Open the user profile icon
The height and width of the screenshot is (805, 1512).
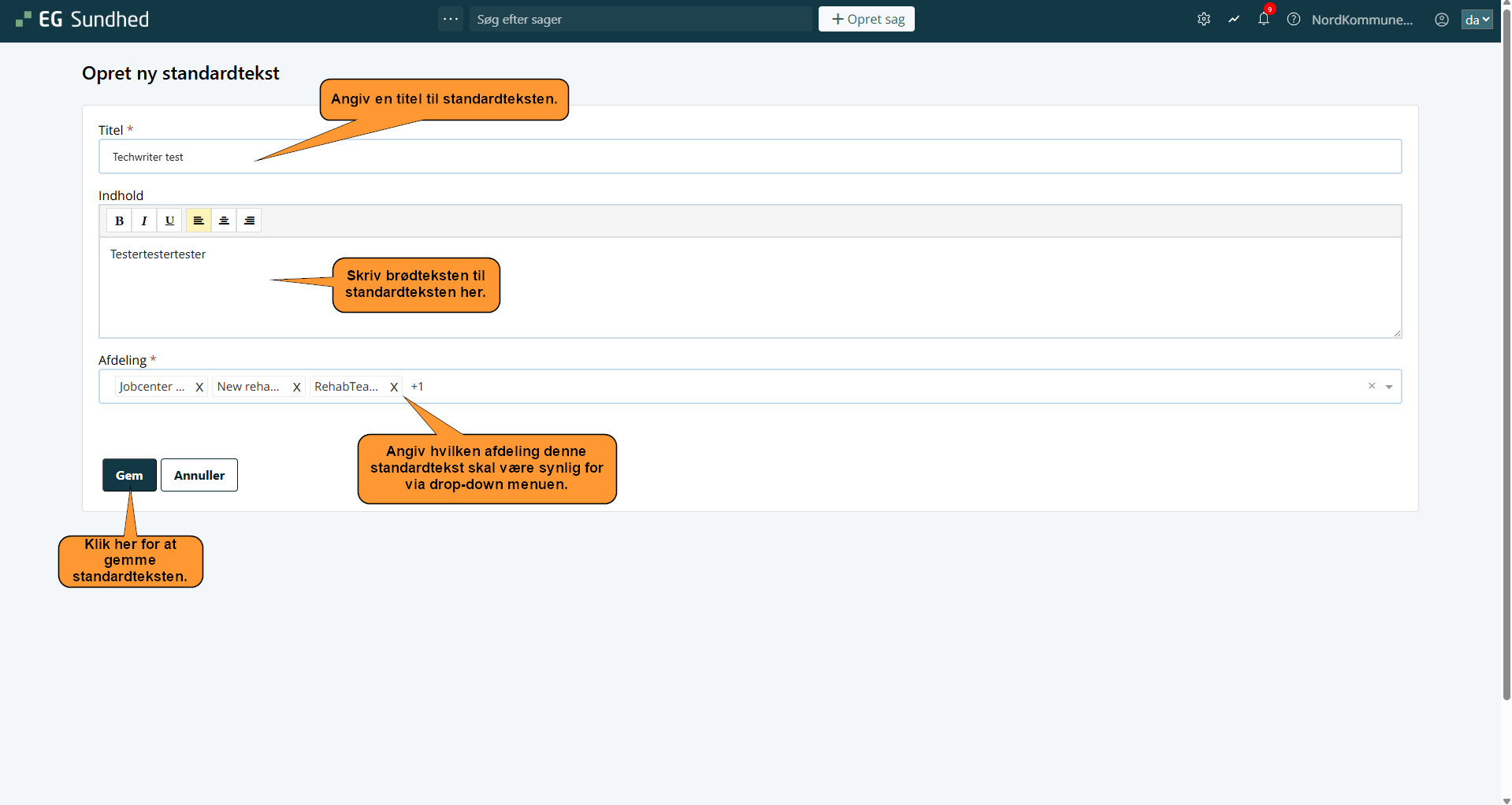[1441, 20]
